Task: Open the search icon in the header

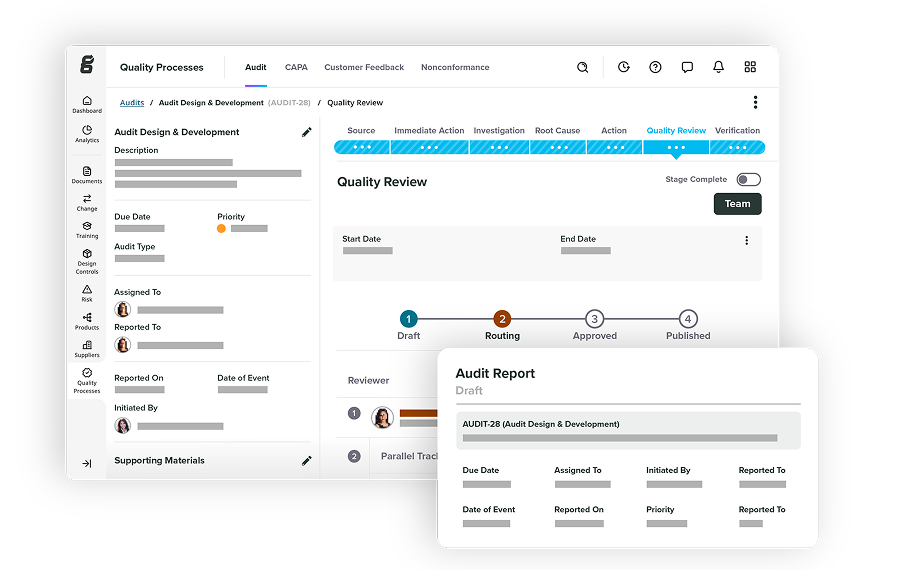Action: click(x=583, y=67)
